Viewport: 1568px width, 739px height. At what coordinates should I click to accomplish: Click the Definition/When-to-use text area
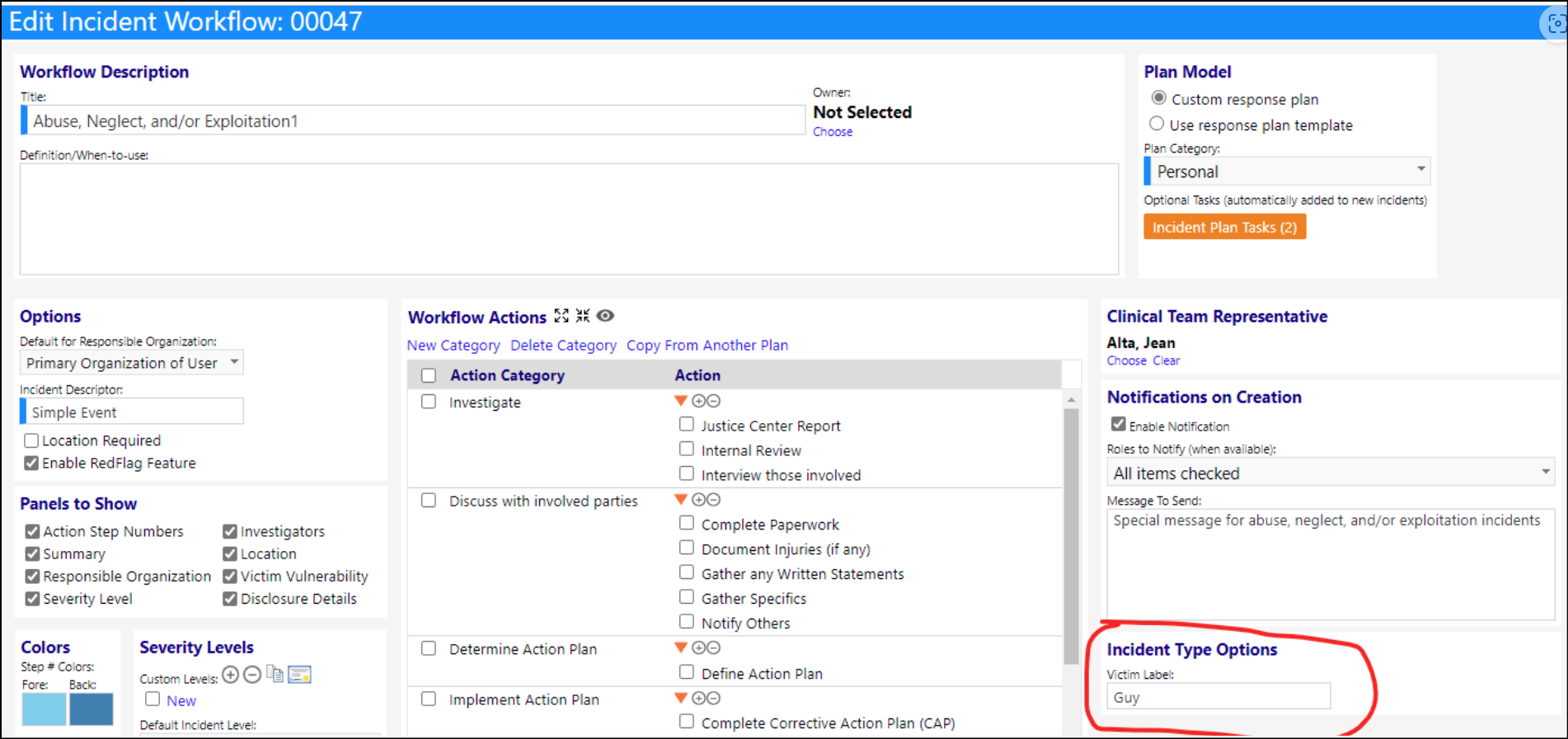(x=569, y=219)
